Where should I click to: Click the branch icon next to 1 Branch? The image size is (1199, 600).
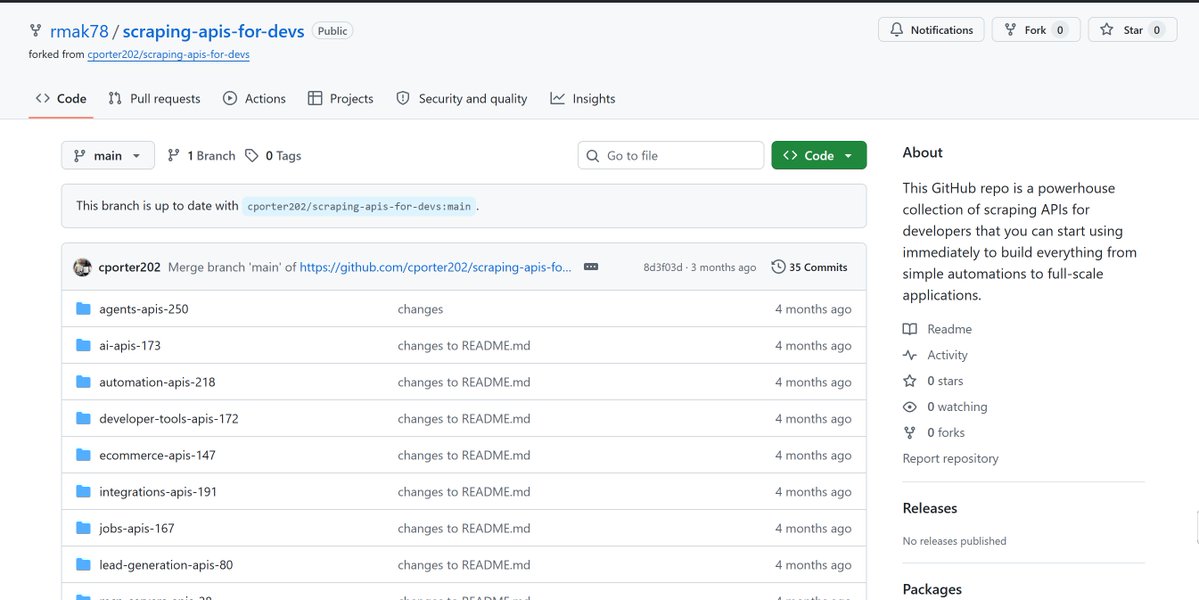[174, 156]
